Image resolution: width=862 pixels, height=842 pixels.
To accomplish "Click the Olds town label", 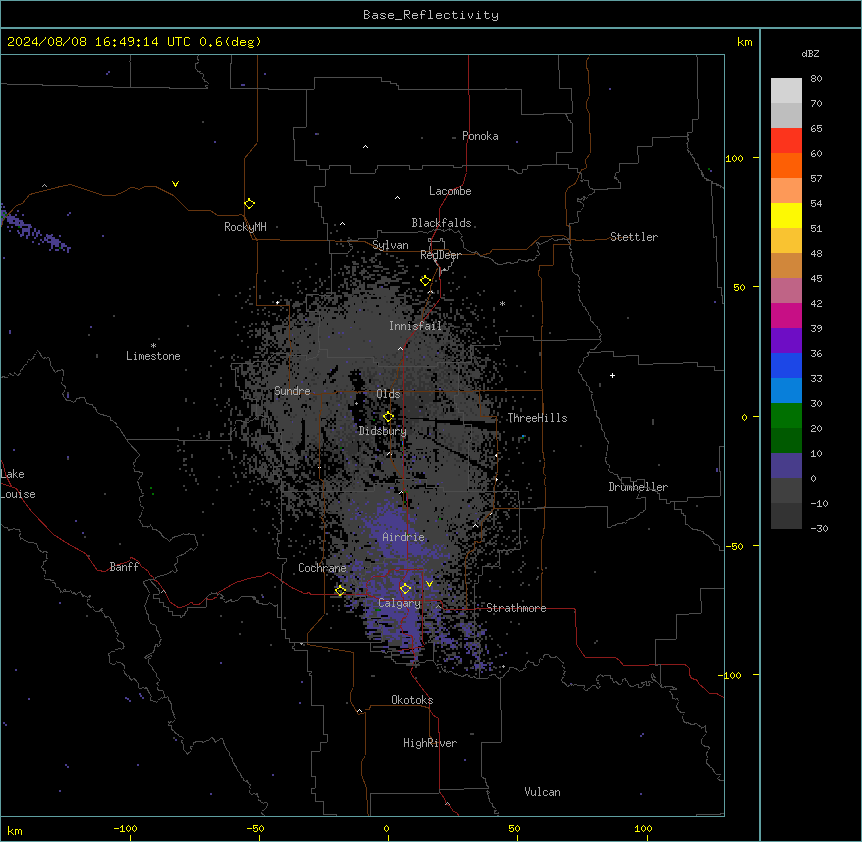I will coord(388,394).
